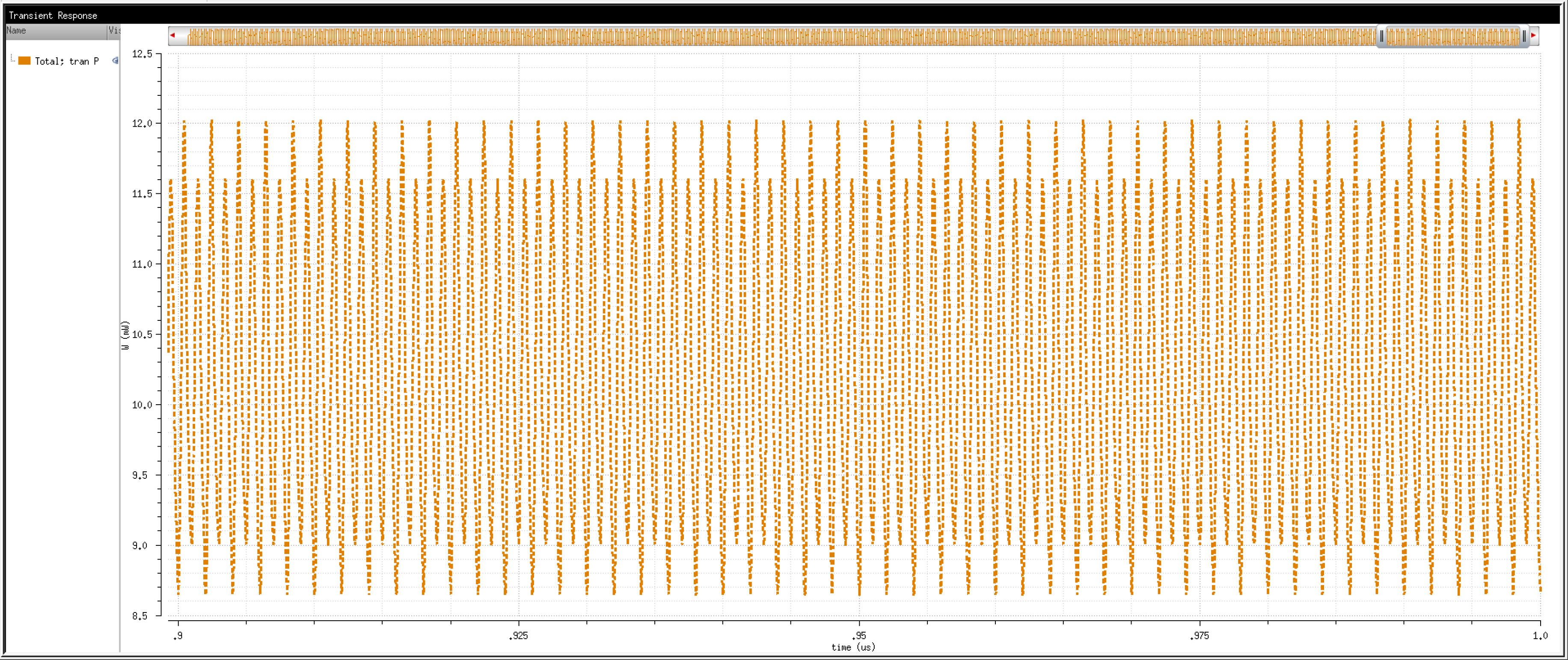Select the 'Total; tran P' trace entry

[x=66, y=61]
